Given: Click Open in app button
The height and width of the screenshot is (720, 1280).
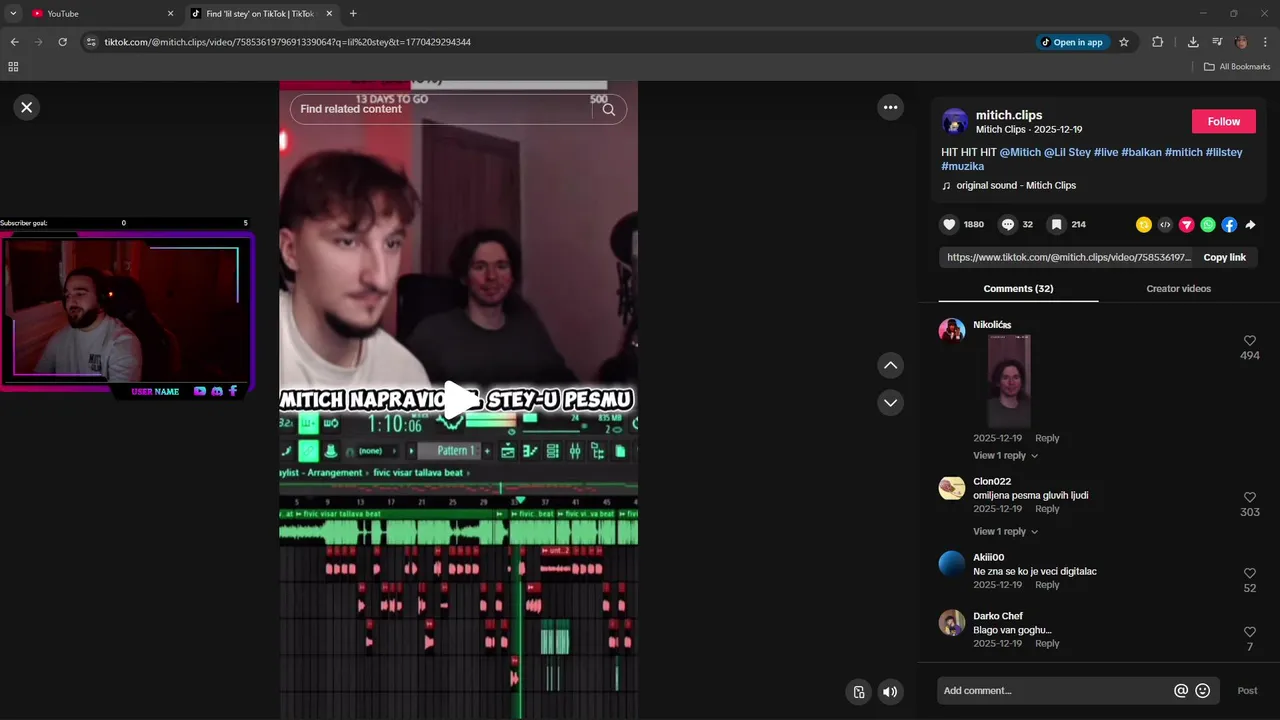Looking at the screenshot, I should (x=1072, y=42).
